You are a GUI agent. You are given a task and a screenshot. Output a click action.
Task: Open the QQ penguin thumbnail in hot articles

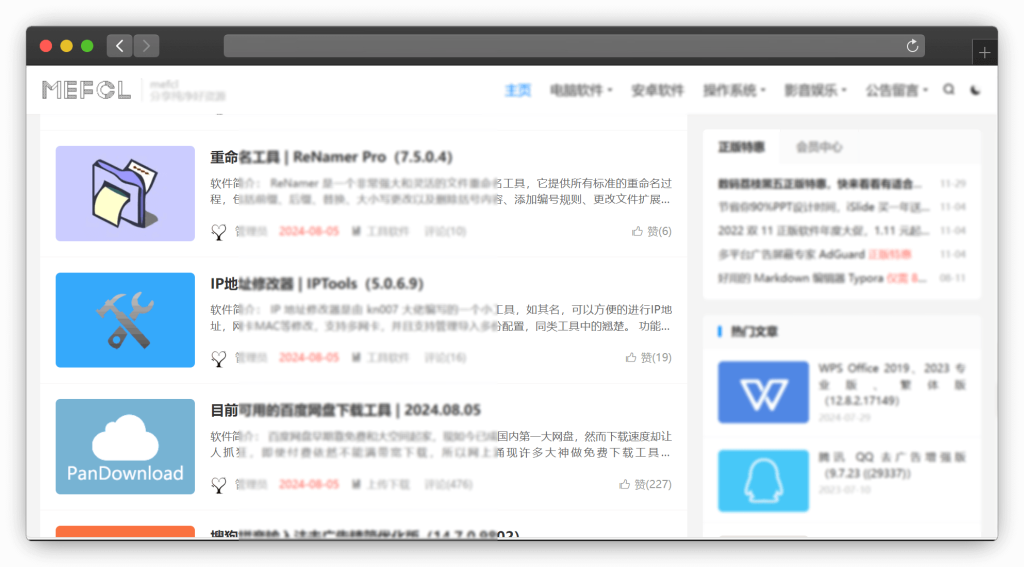click(763, 481)
